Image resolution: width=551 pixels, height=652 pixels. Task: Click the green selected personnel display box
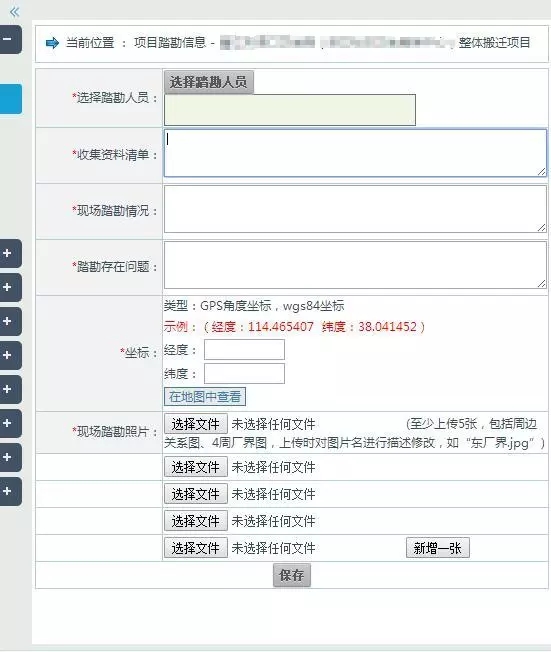(x=290, y=110)
